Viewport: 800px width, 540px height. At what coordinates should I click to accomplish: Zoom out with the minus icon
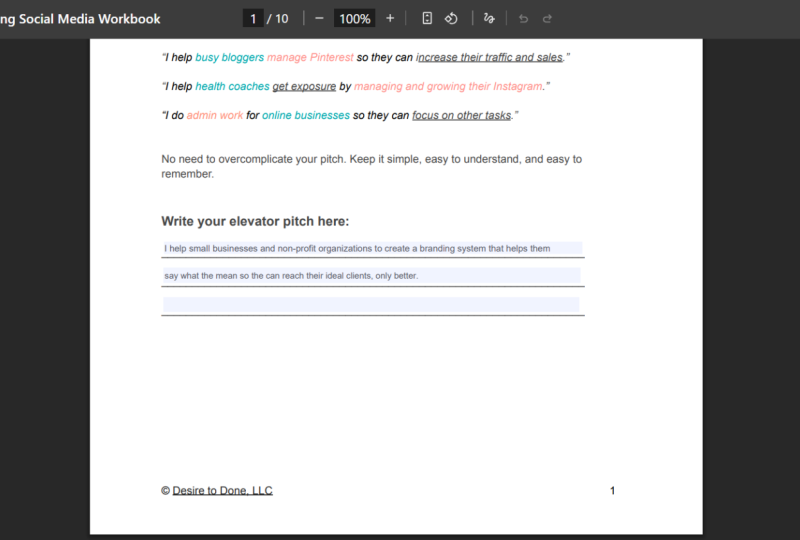[x=319, y=19]
